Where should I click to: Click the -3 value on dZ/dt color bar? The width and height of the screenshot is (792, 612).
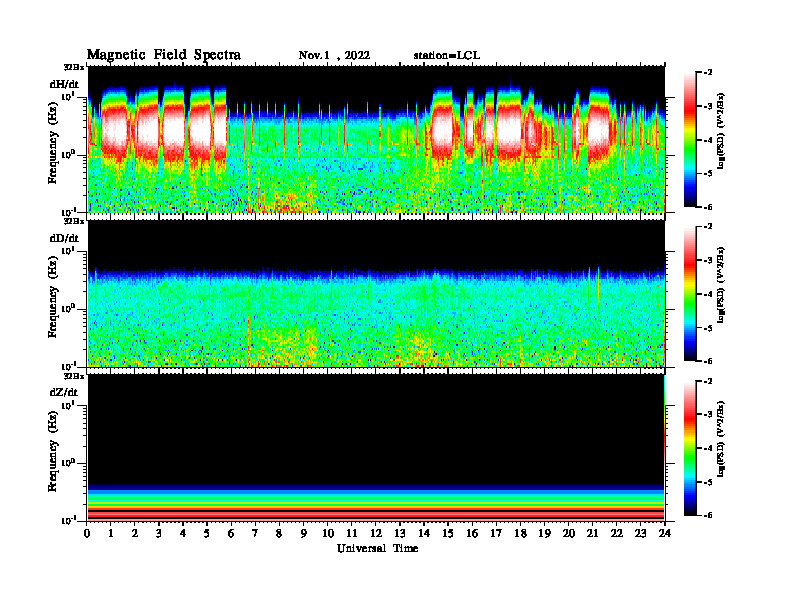click(x=708, y=414)
